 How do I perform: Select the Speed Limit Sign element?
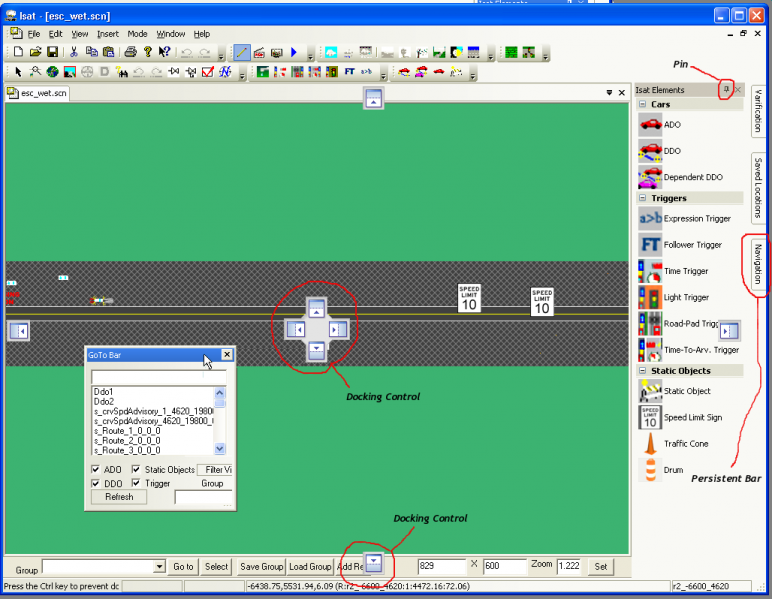click(x=680, y=417)
